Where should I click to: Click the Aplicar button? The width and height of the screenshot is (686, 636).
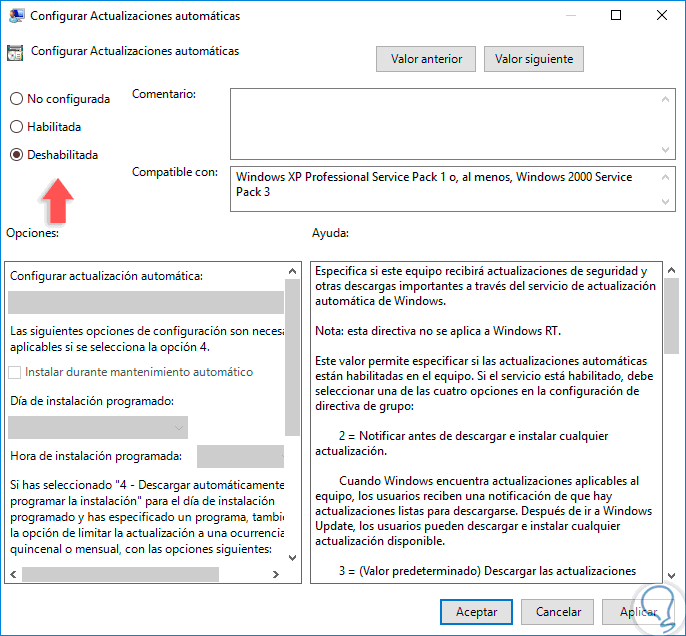(638, 612)
